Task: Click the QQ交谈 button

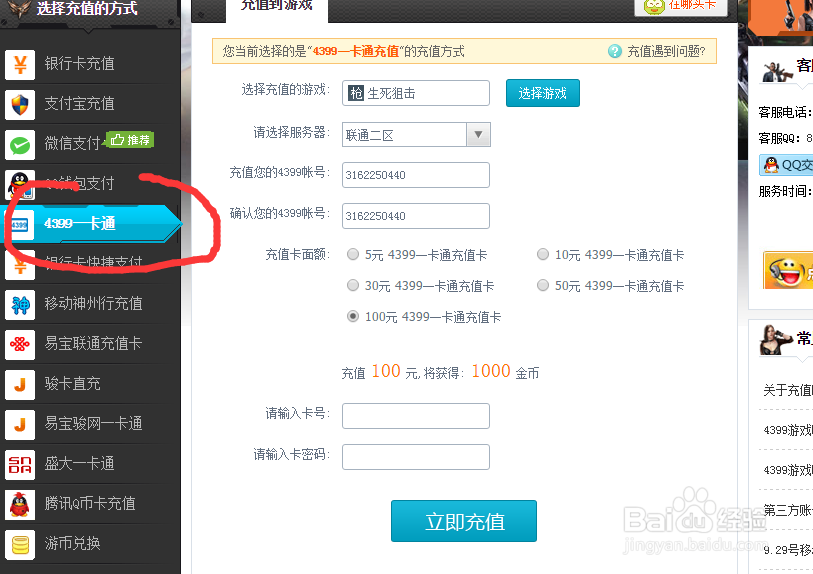Action: click(786, 165)
